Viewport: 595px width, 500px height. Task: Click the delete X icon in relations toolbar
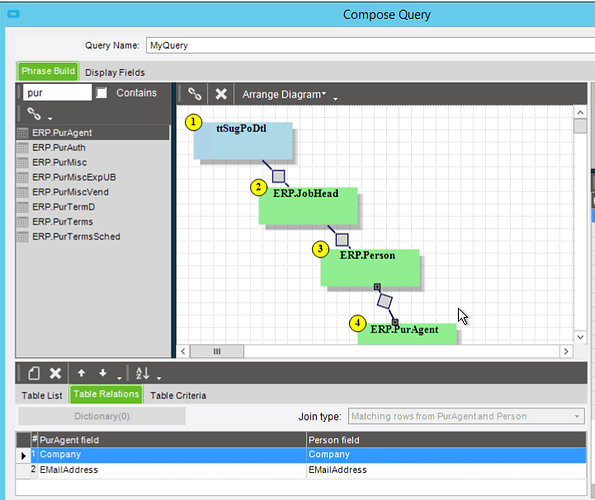pos(55,373)
